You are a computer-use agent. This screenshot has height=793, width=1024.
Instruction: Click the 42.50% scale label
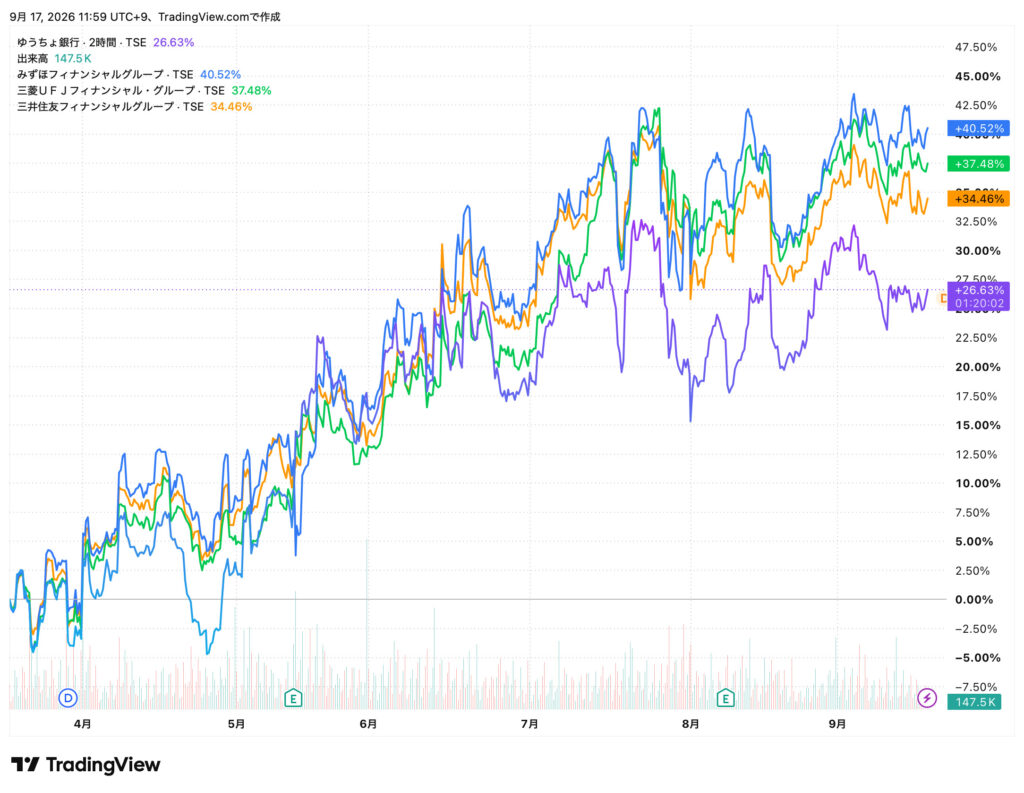point(976,105)
